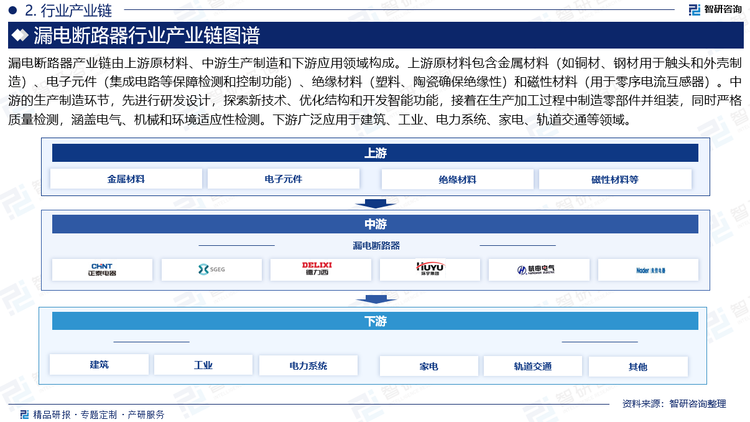Click the 绝缘材料 box

[457, 179]
